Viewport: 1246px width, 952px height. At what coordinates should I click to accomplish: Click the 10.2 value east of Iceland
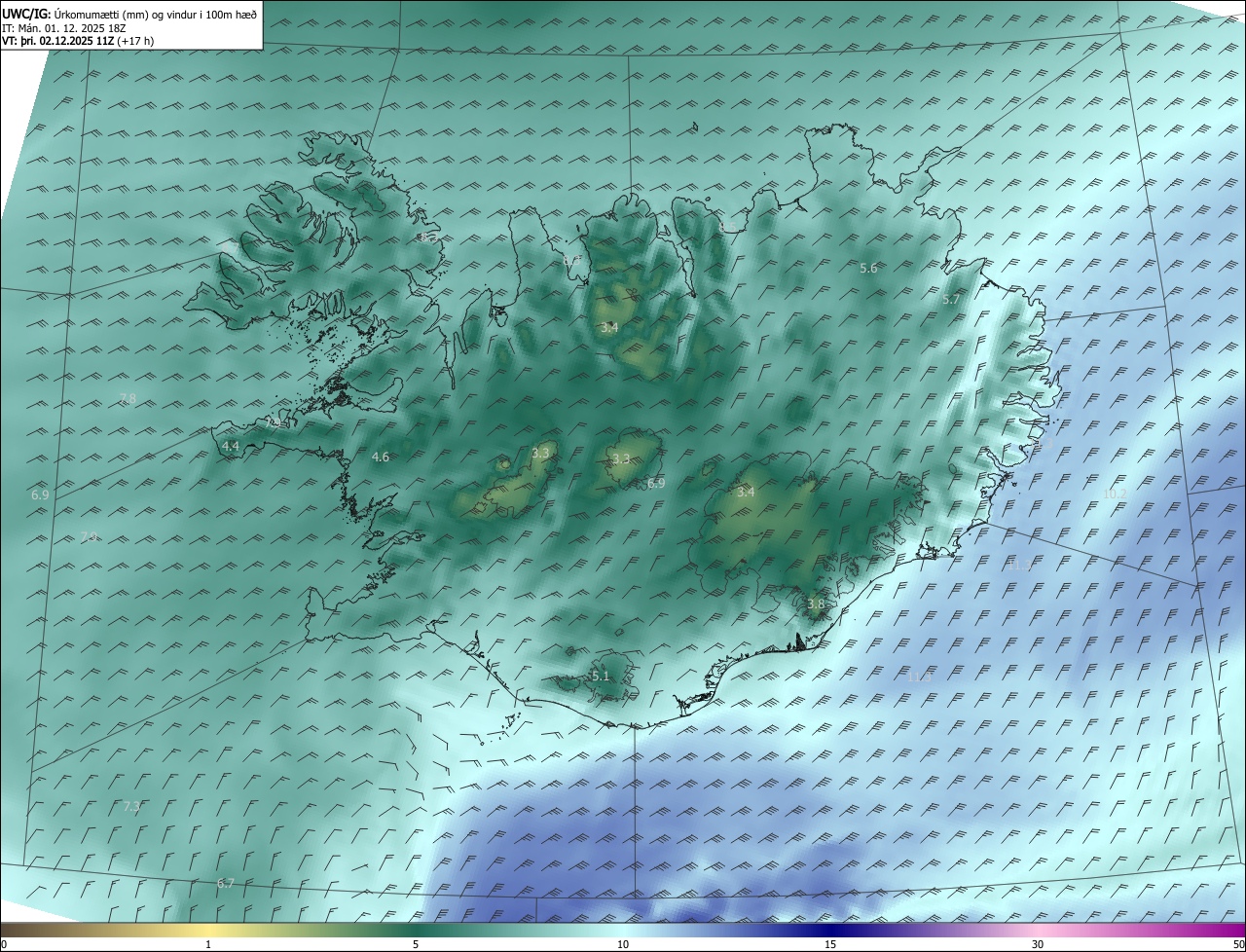point(1115,494)
